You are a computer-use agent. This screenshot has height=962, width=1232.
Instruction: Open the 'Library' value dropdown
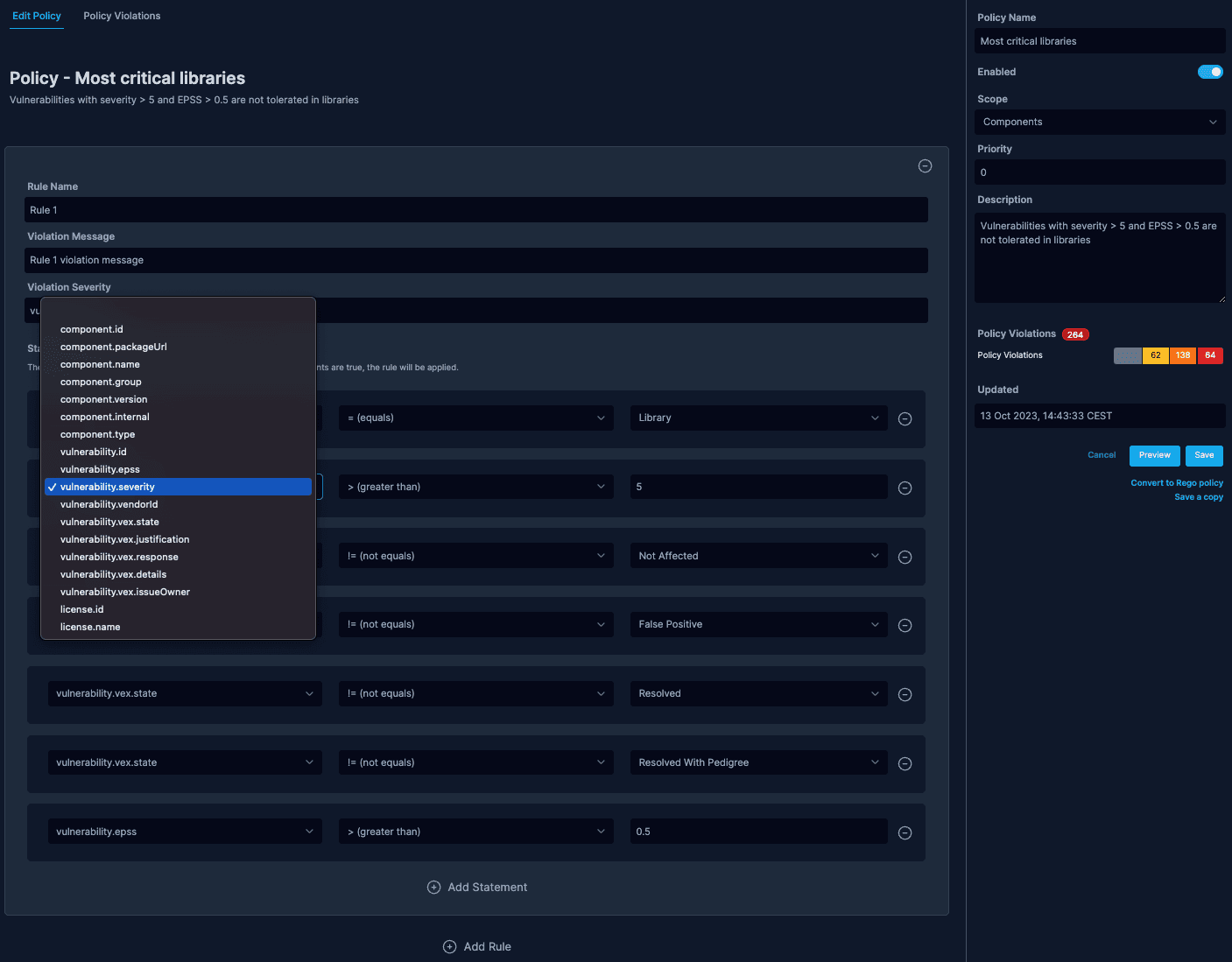(757, 418)
